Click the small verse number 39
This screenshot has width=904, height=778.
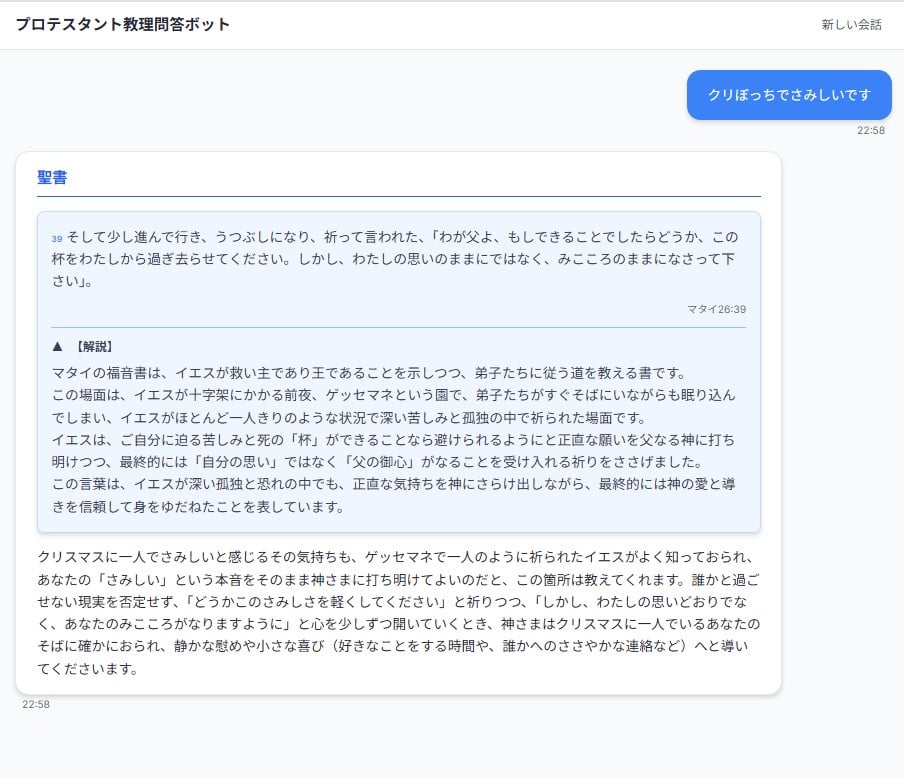[57, 239]
